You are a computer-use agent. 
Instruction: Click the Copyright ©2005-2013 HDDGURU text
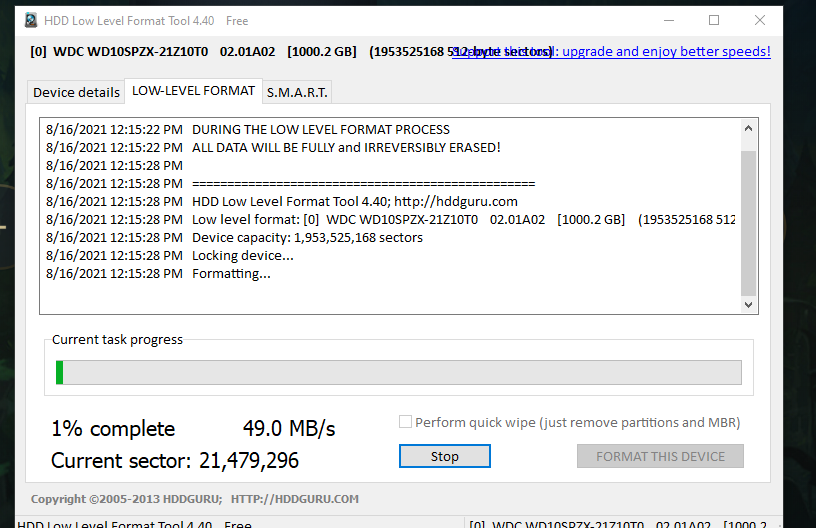coord(126,499)
